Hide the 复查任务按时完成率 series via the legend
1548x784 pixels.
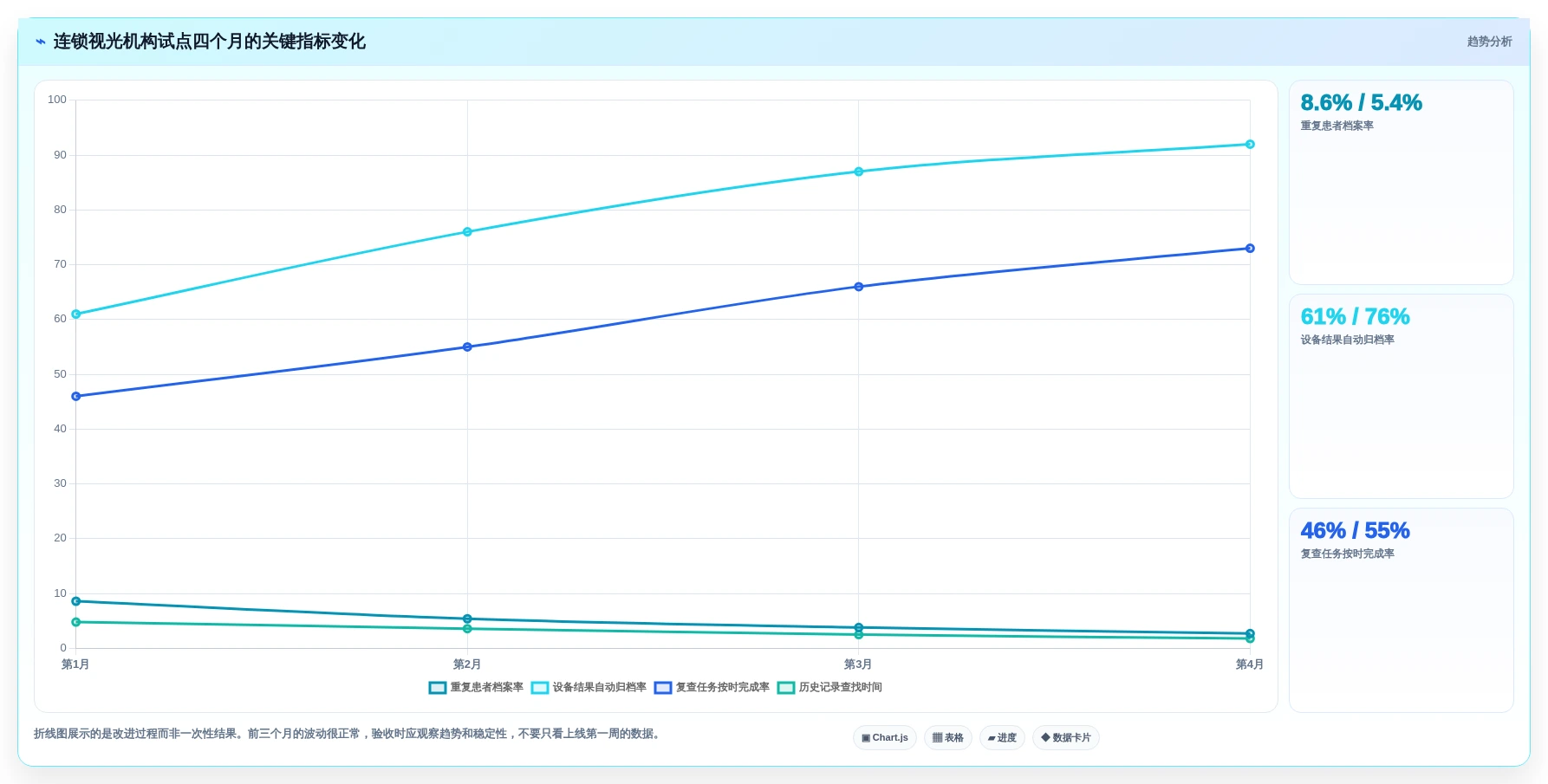(712, 688)
